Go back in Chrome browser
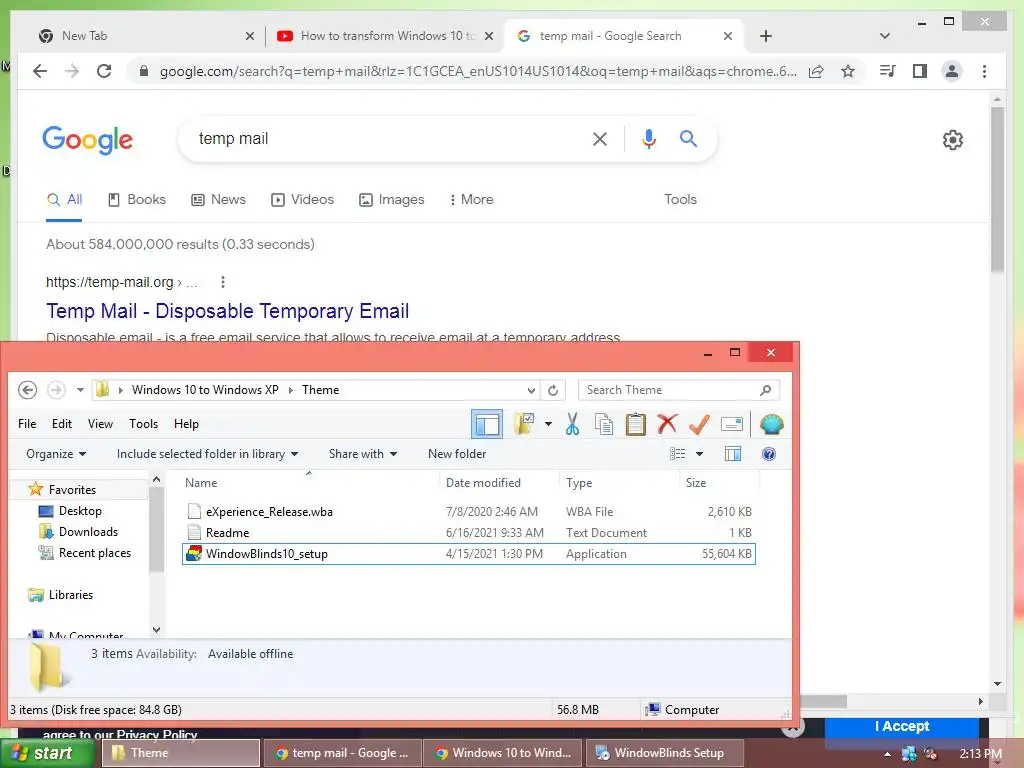 pyautogui.click(x=40, y=71)
